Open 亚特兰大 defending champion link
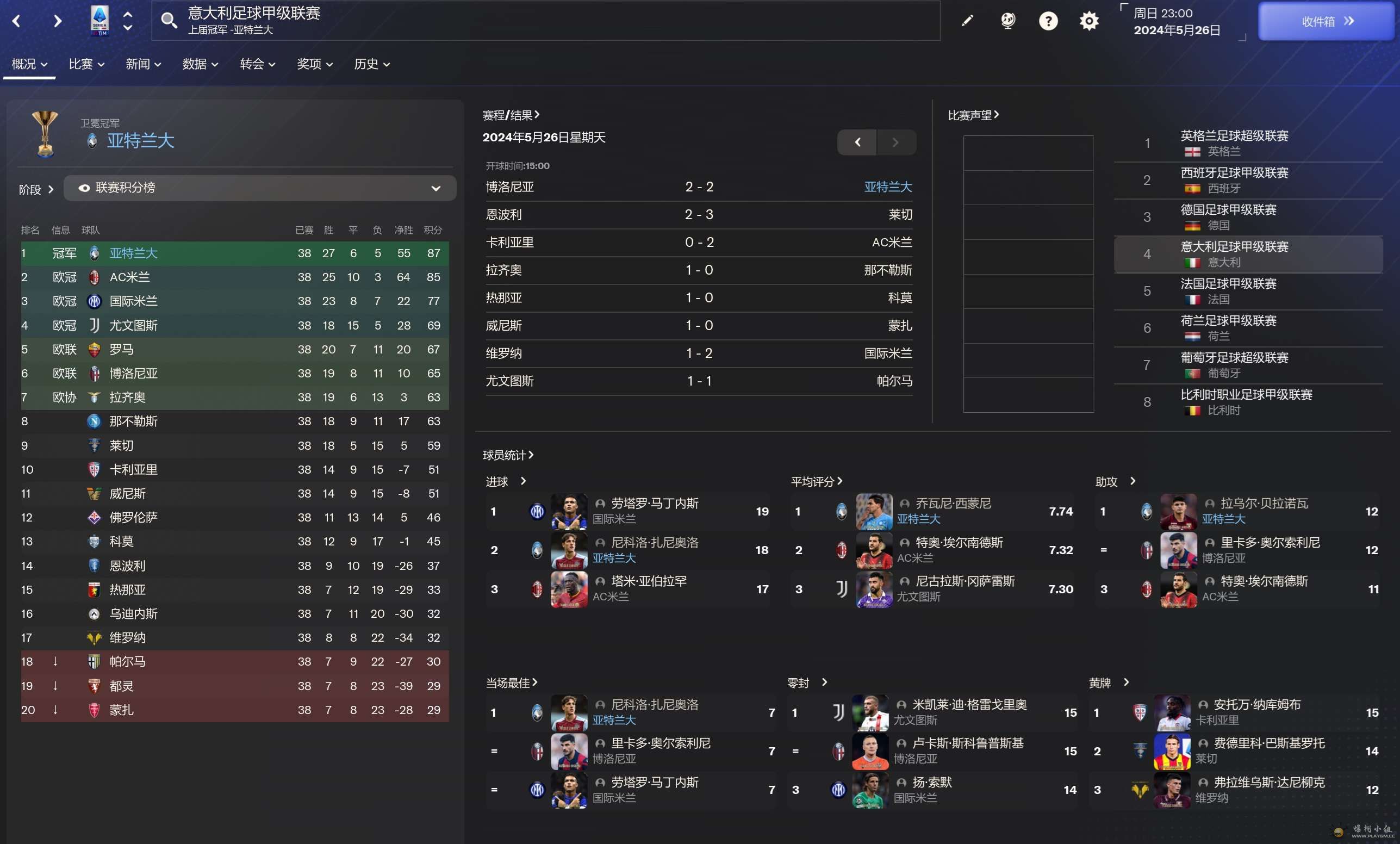 140,141
